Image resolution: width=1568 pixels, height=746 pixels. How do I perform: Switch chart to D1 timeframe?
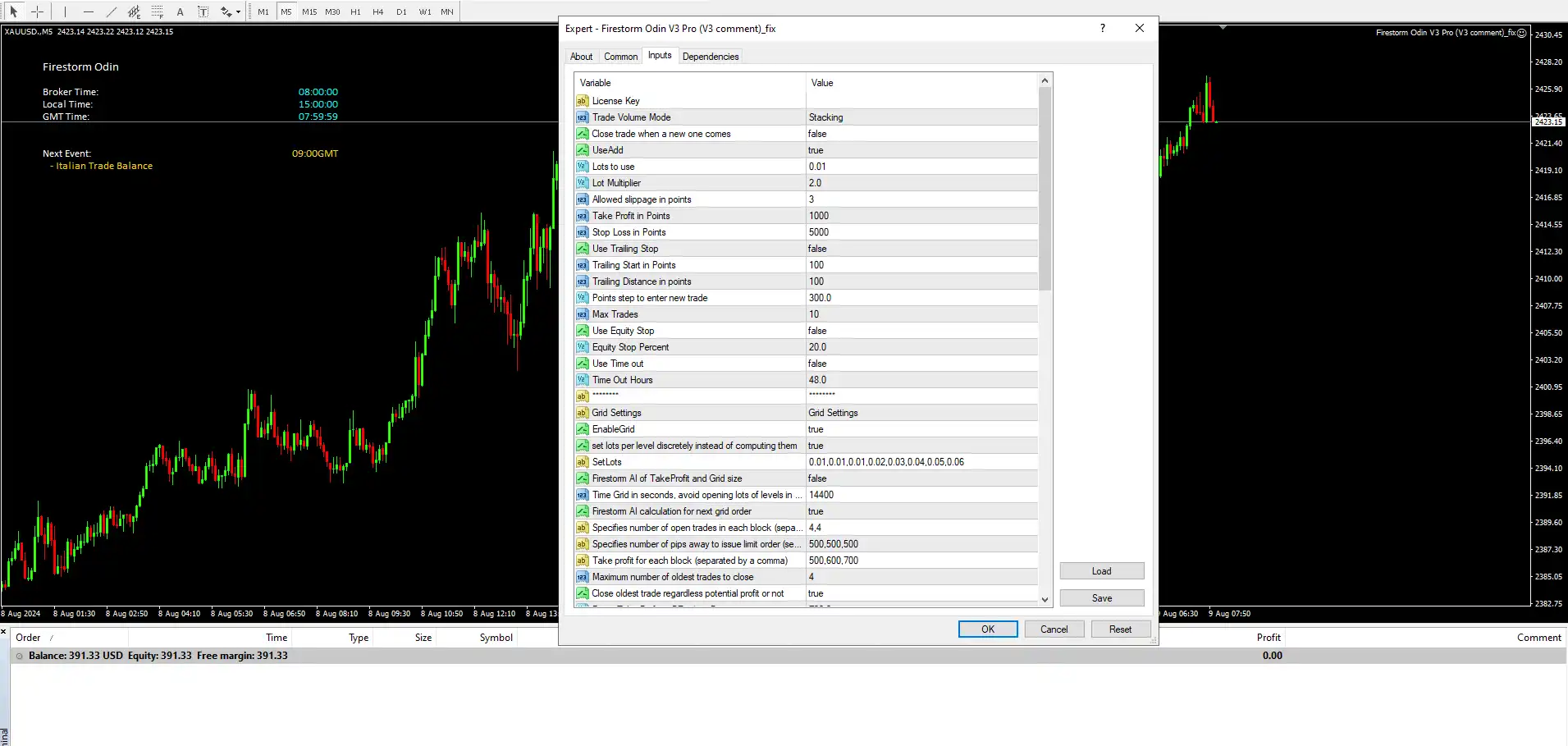pos(401,11)
